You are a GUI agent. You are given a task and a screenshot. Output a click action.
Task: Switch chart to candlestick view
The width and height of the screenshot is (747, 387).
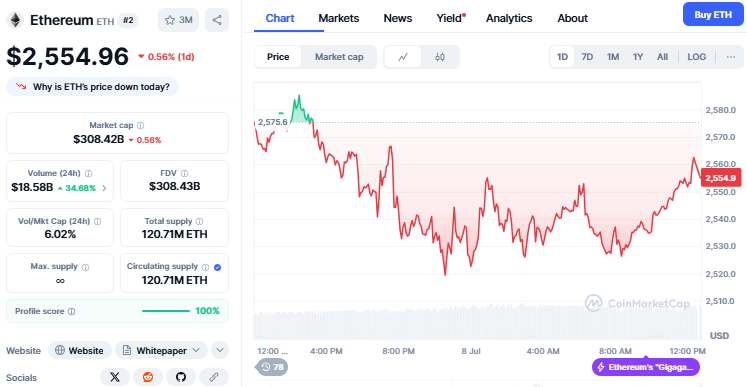[x=440, y=57]
